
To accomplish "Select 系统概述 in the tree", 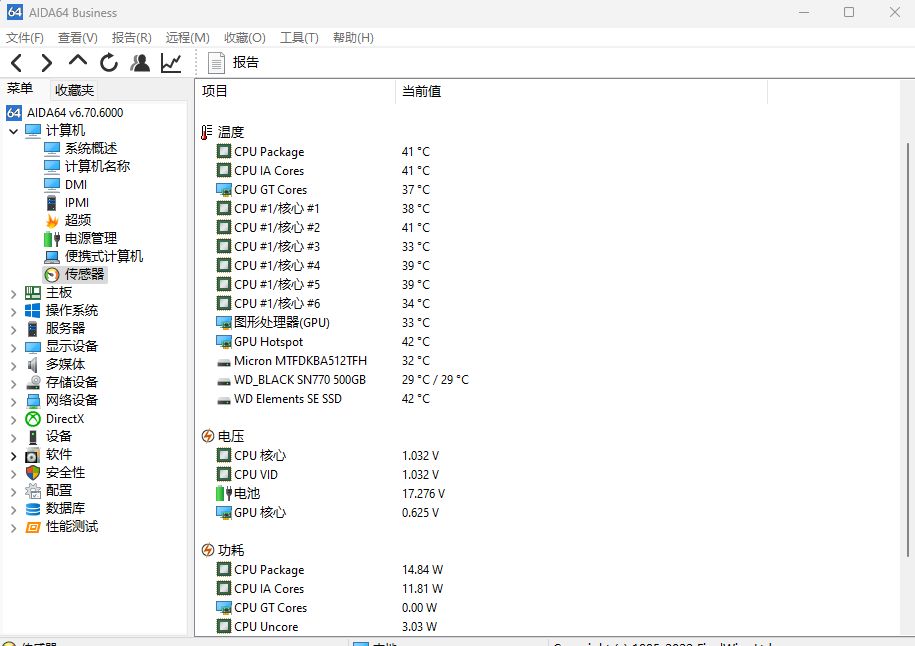I will point(90,148).
